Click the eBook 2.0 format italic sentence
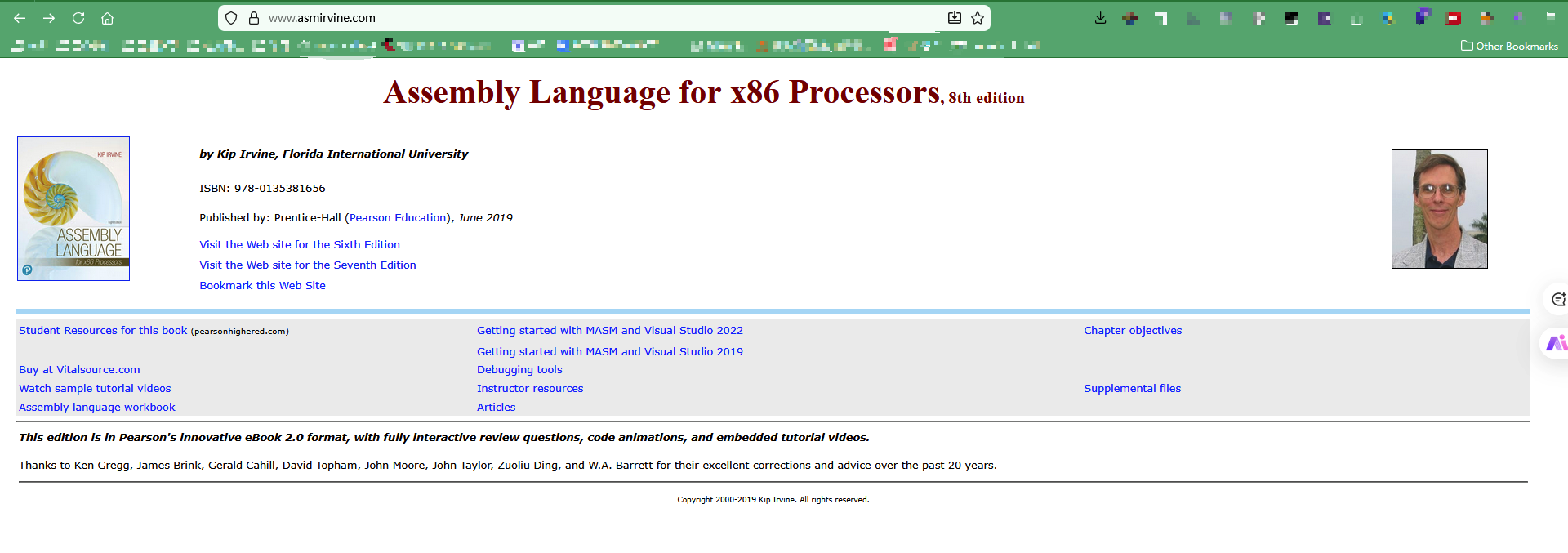Viewport: 1568px width, 553px height. tap(443, 437)
